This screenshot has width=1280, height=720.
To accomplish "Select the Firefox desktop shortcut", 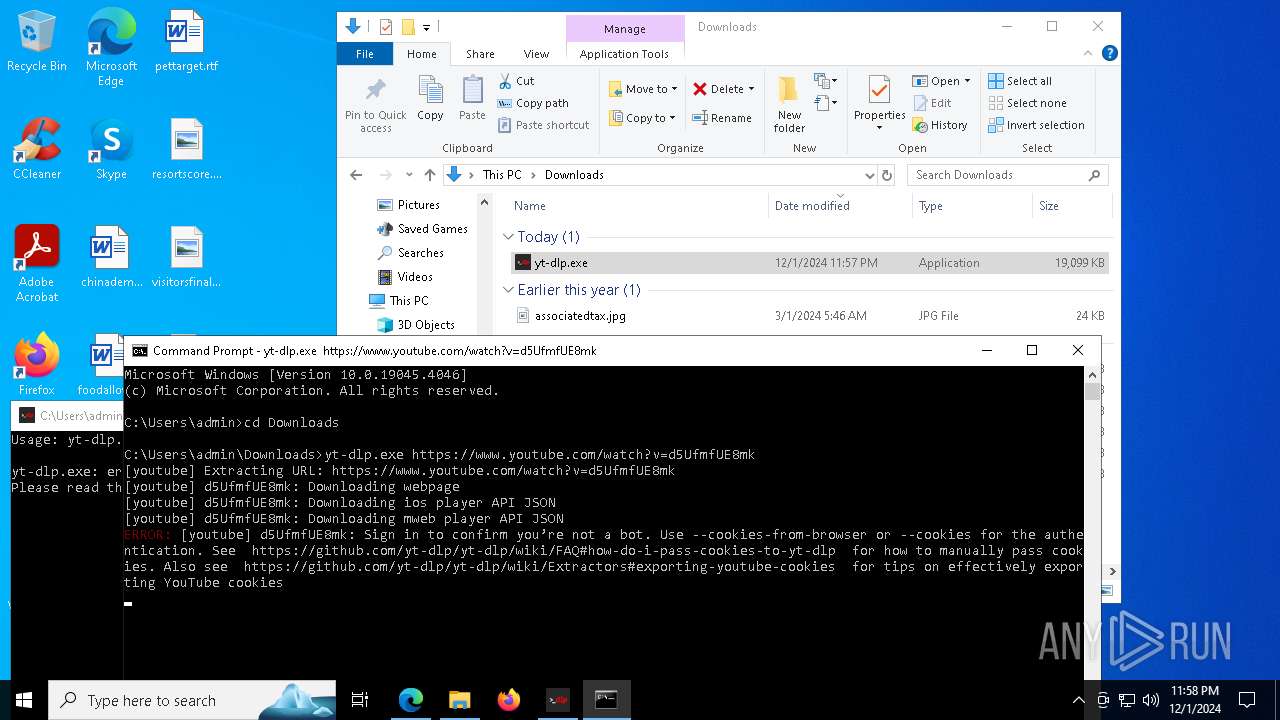I will tap(37, 364).
